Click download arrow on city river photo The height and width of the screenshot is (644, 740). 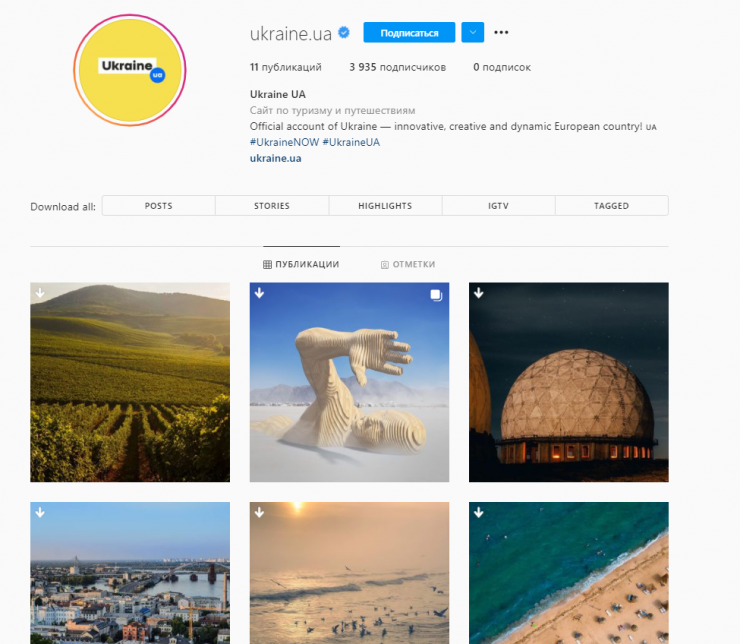pos(40,512)
